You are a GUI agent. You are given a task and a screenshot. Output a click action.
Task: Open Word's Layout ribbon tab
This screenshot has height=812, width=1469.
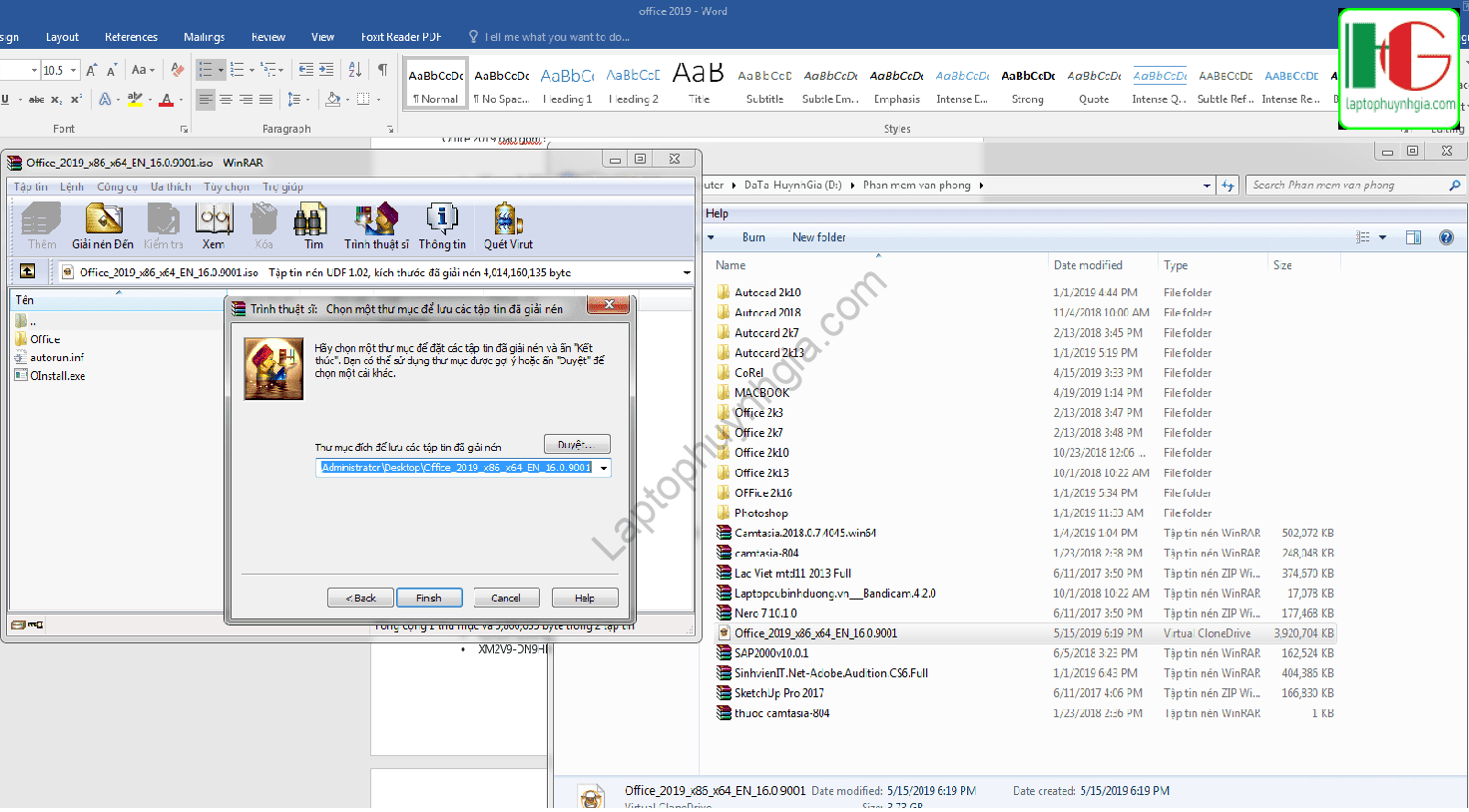click(62, 37)
